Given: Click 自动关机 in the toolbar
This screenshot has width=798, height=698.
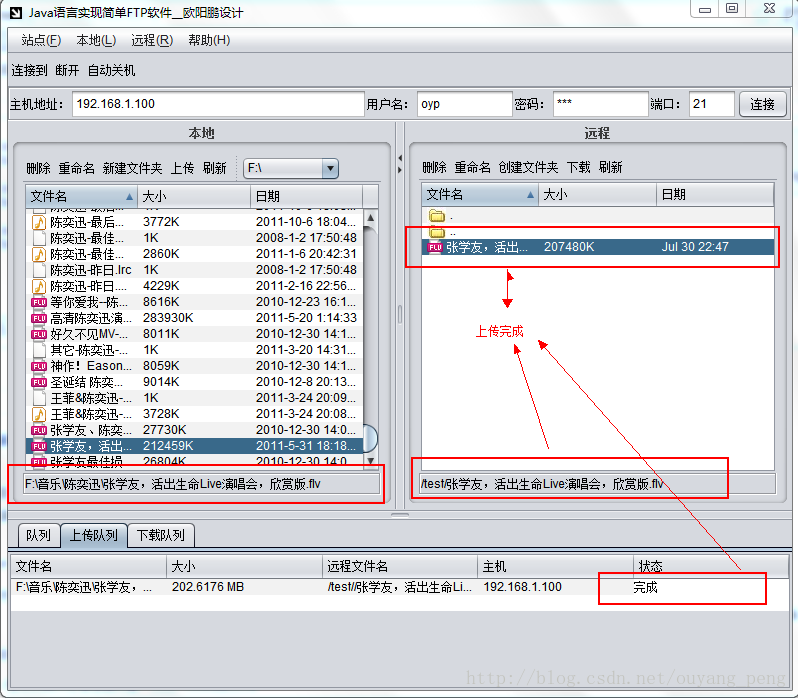Looking at the screenshot, I should [111, 71].
